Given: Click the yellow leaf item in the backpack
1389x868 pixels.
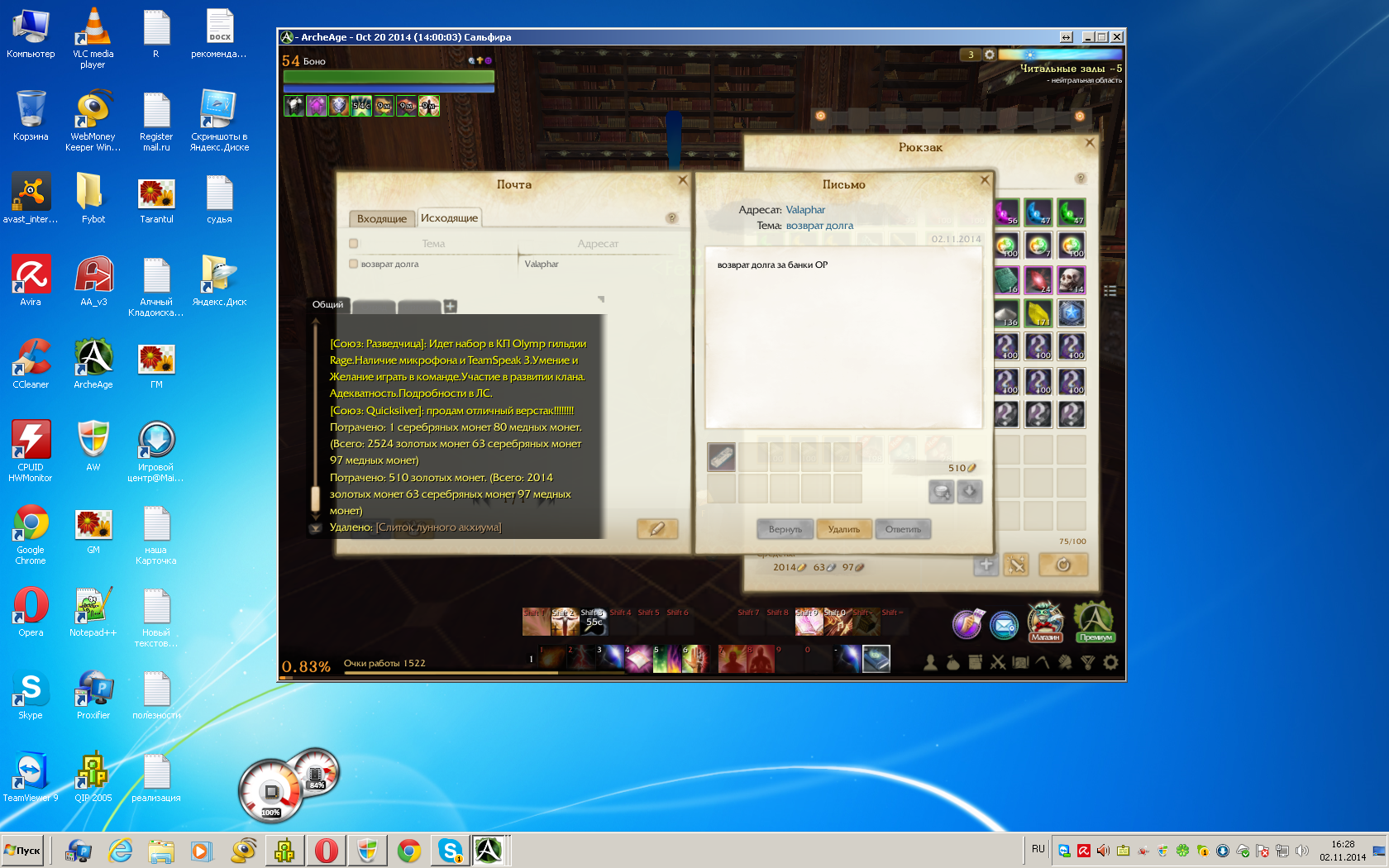Looking at the screenshot, I should tap(1038, 313).
